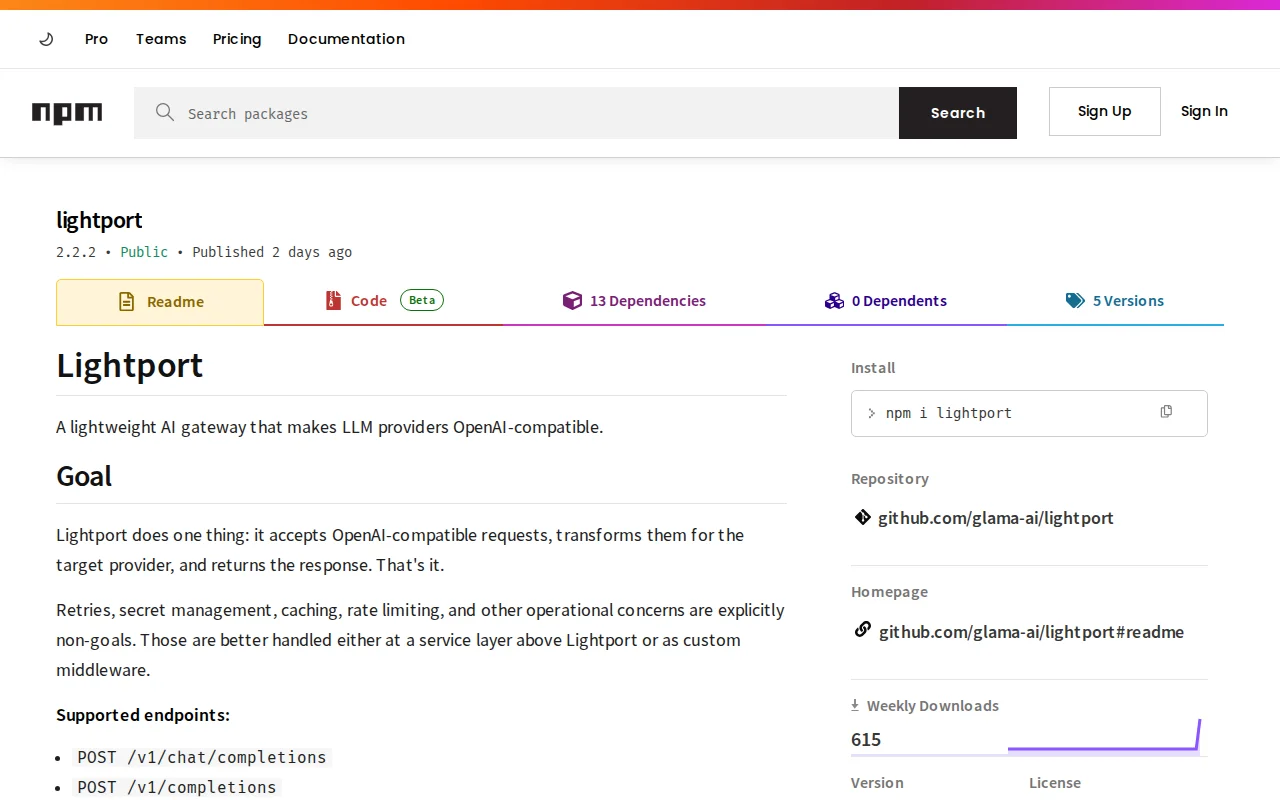Click the Supported endpoints label
This screenshot has height=800, width=1280.
(143, 715)
